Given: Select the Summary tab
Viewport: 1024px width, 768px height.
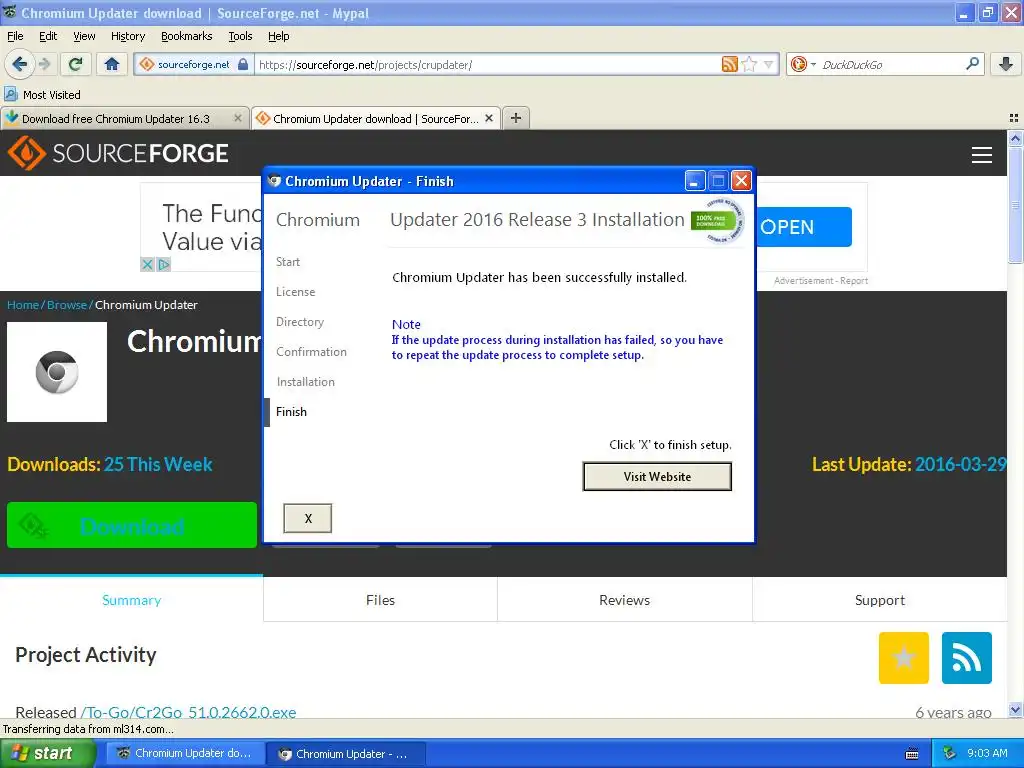Looking at the screenshot, I should click(x=131, y=600).
